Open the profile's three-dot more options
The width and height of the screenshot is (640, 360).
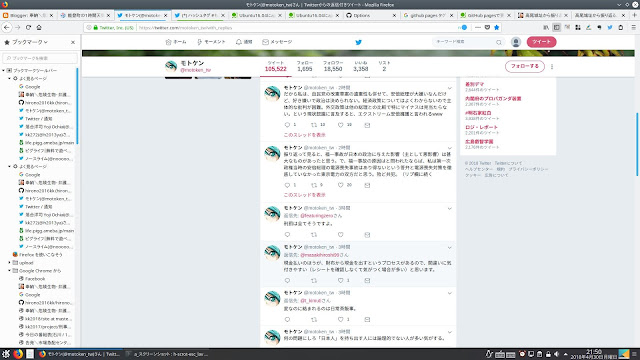[x=552, y=67]
